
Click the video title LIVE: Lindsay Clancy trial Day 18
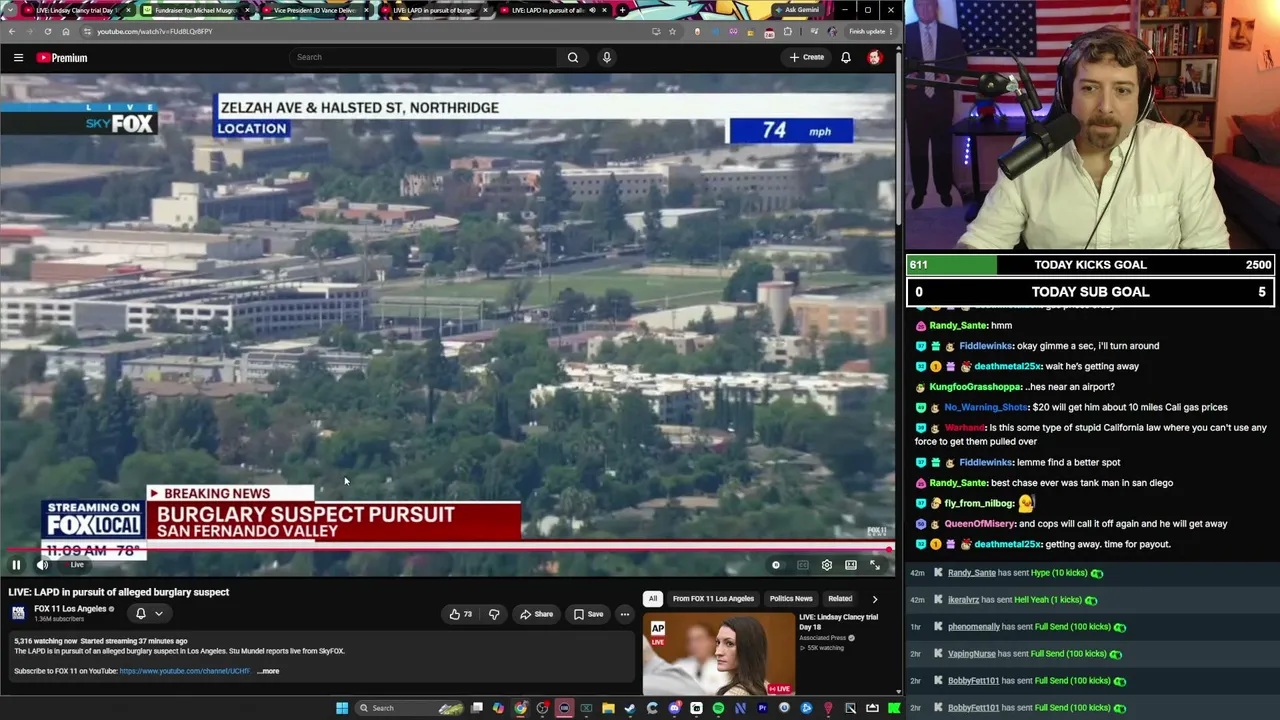click(x=838, y=621)
